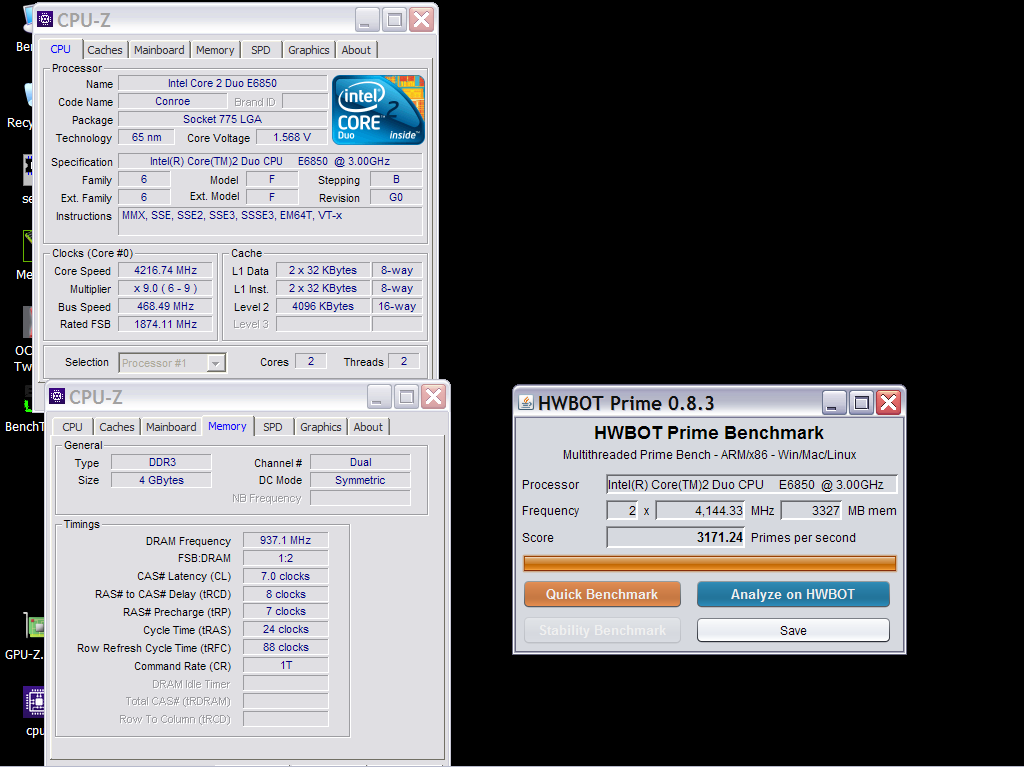
Task: Click the Bus Speed value 468.49 MHz
Action: (166, 306)
